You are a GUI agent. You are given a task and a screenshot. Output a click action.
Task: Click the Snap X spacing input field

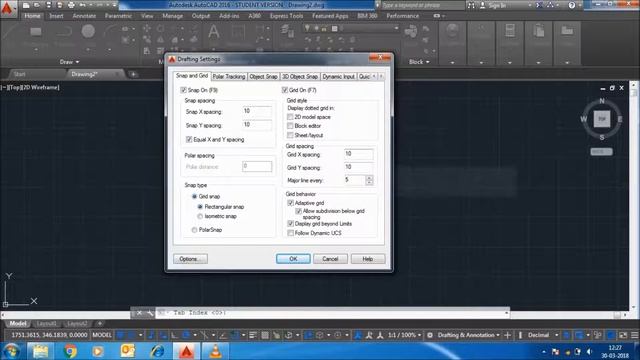257,111
